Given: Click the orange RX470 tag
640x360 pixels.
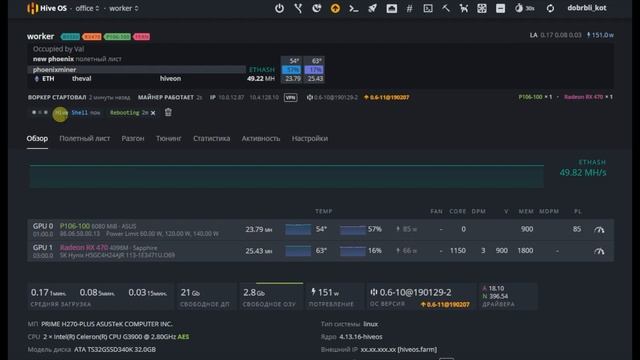Looking at the screenshot, I should click(92, 37).
